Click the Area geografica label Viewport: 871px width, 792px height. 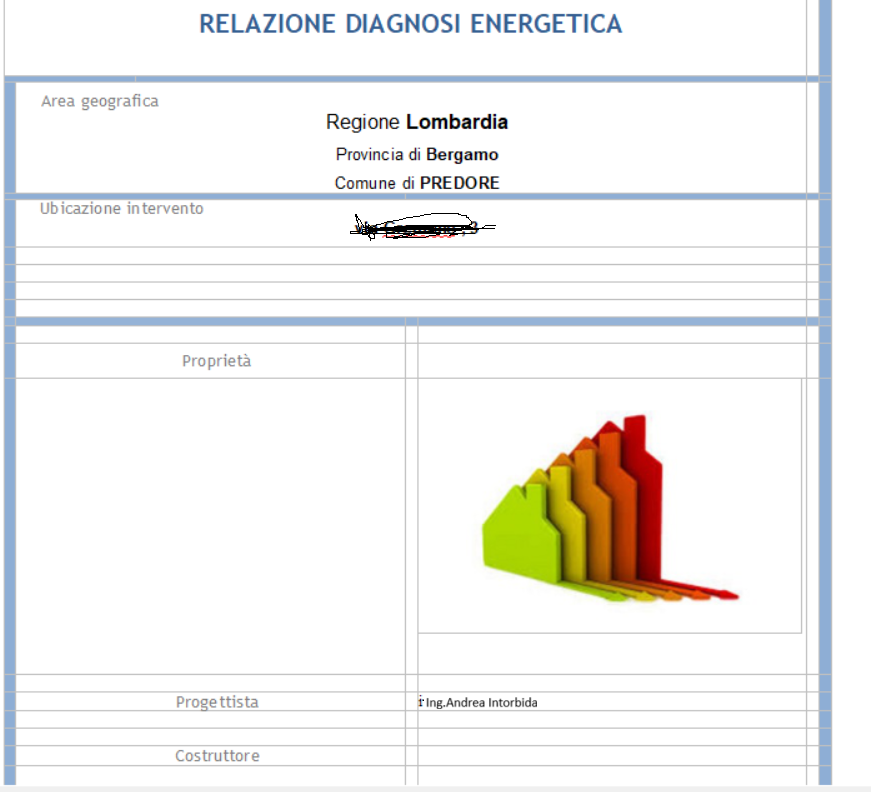[99, 101]
